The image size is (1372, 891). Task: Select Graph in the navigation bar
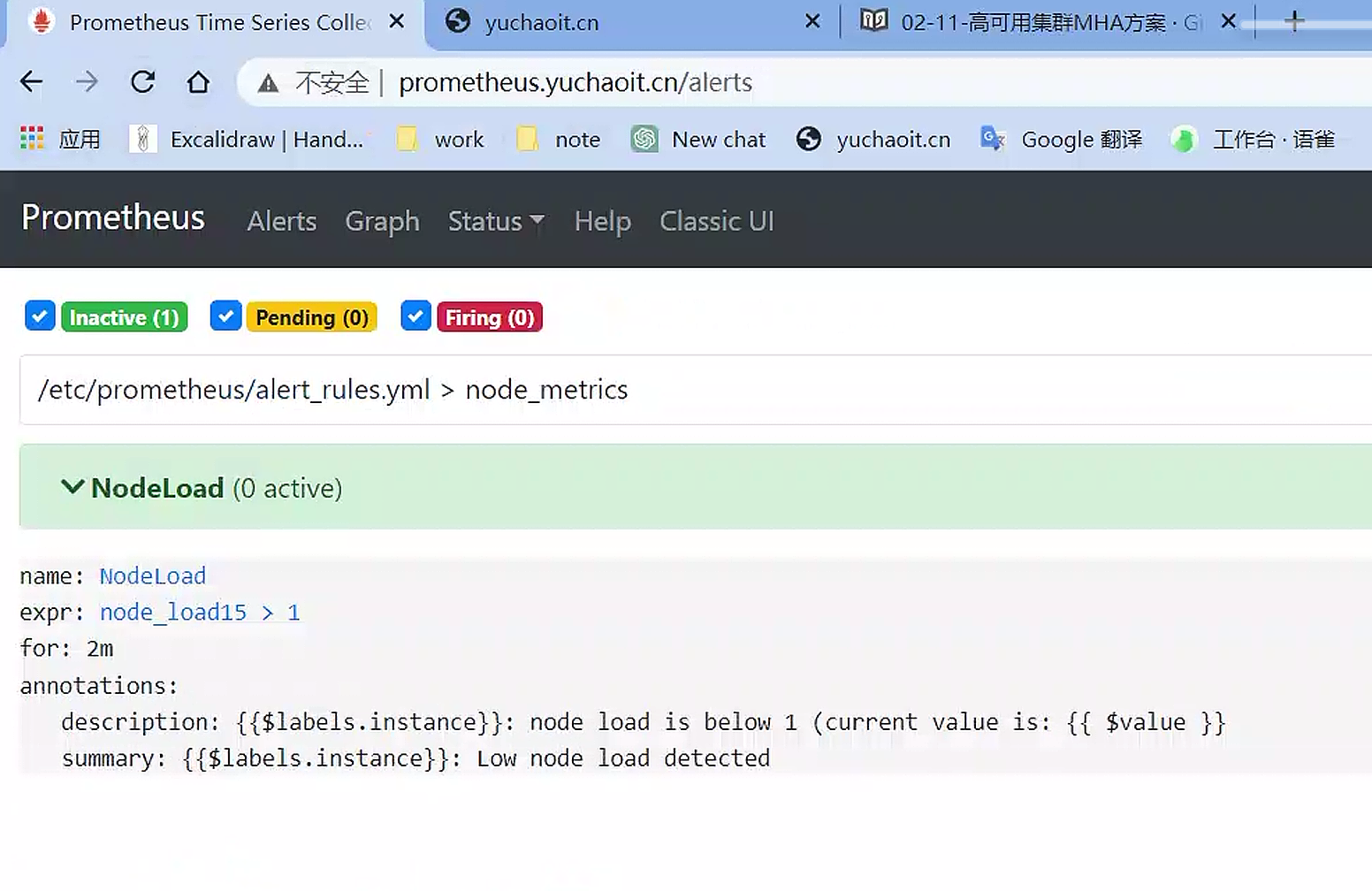click(x=382, y=221)
